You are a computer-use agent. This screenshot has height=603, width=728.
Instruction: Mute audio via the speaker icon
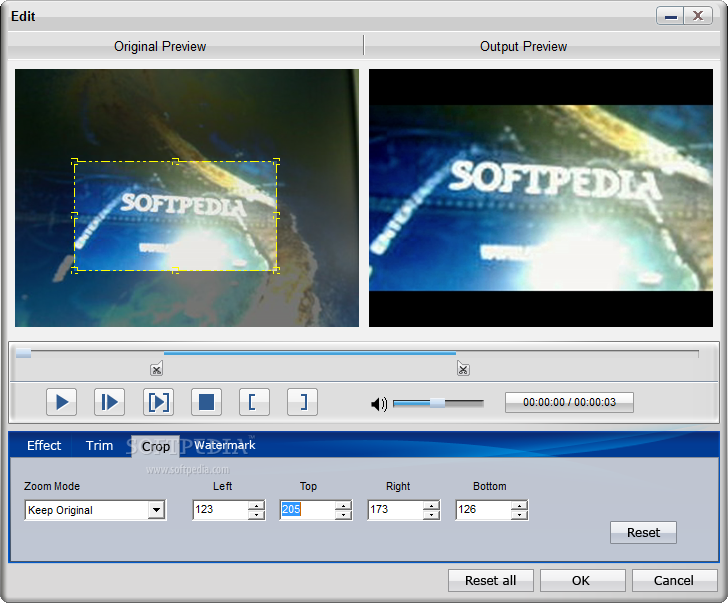(x=378, y=404)
